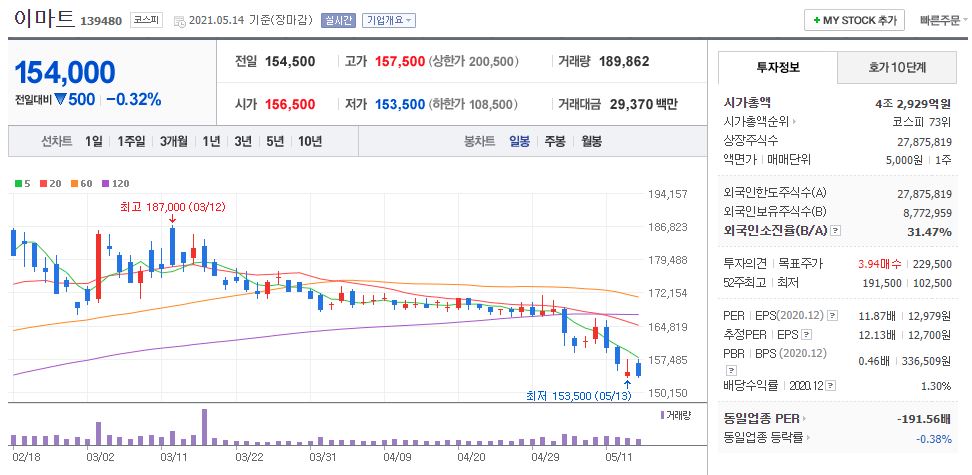
Task: Click the help icon next to 추정PER EPS
Action: (x=806, y=335)
